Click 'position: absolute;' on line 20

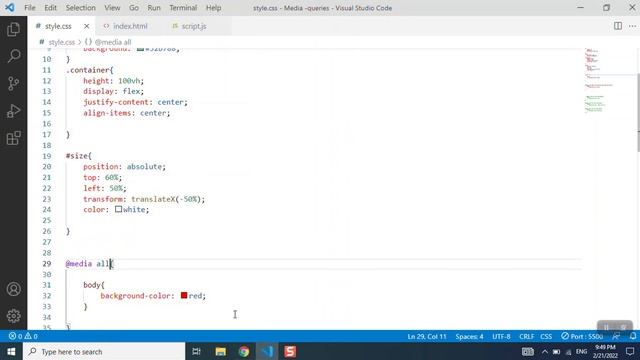pos(124,167)
